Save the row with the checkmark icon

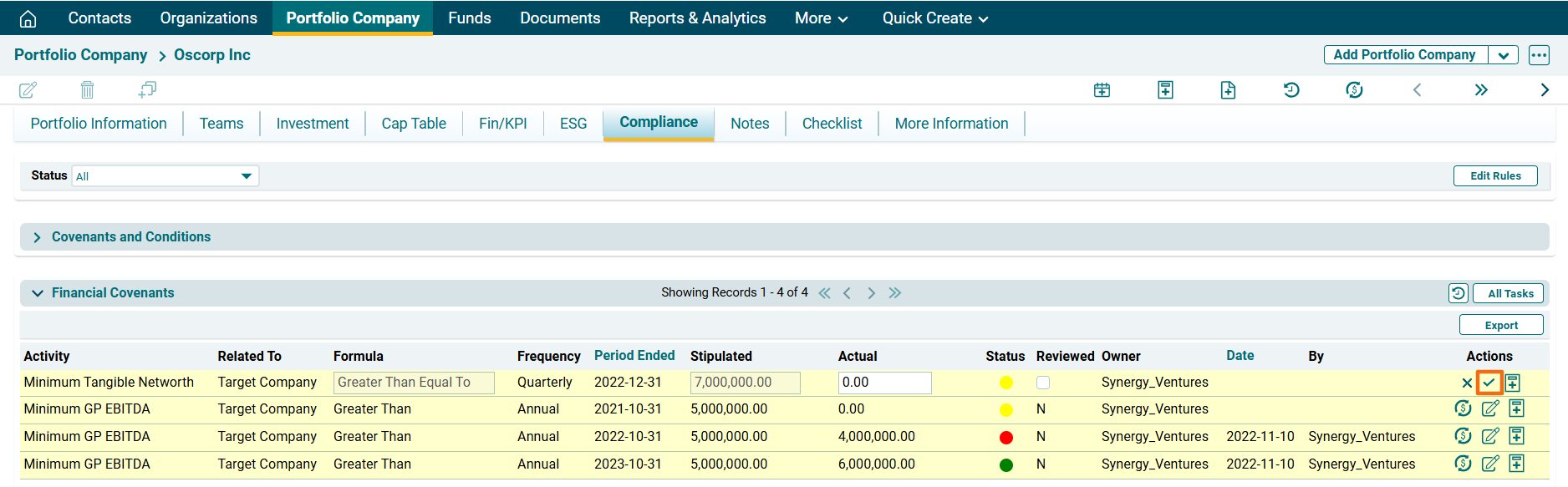pos(1489,383)
